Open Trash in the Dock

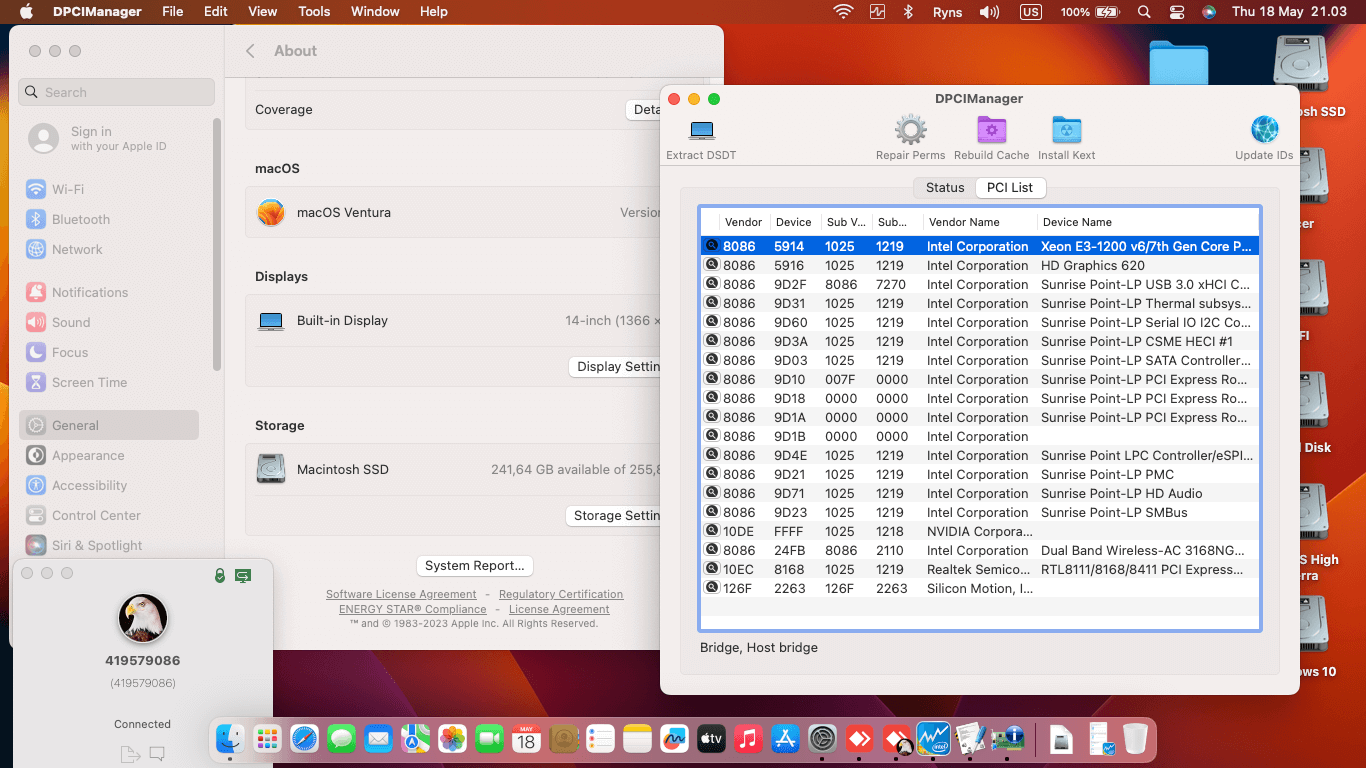pyautogui.click(x=1135, y=739)
